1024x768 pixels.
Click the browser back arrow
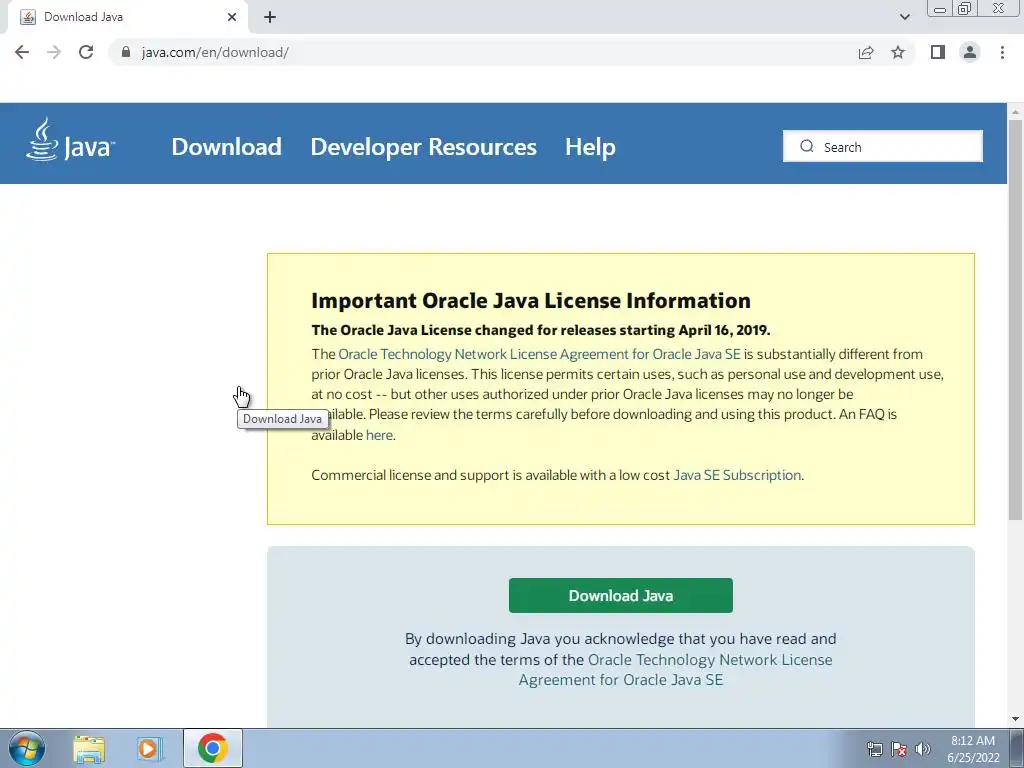click(22, 52)
